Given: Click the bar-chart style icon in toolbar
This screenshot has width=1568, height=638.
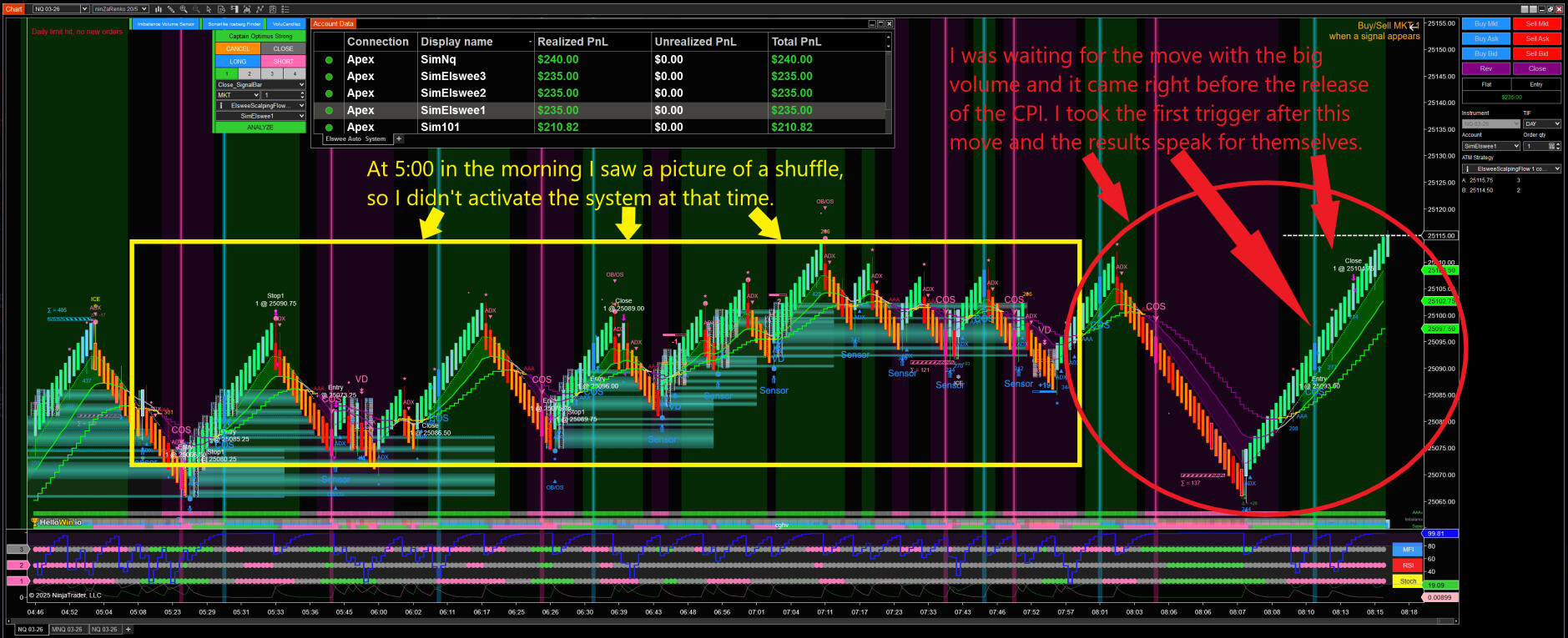Looking at the screenshot, I should pos(159,9).
